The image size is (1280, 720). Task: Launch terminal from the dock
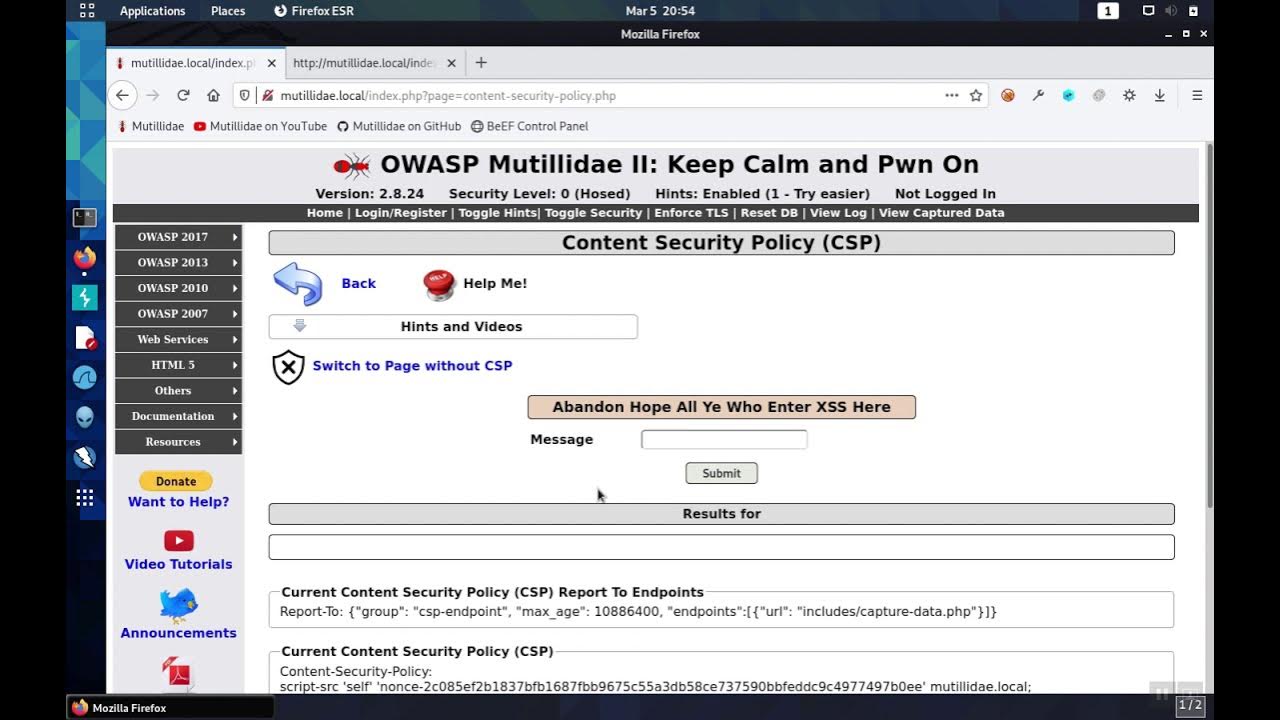[85, 216]
